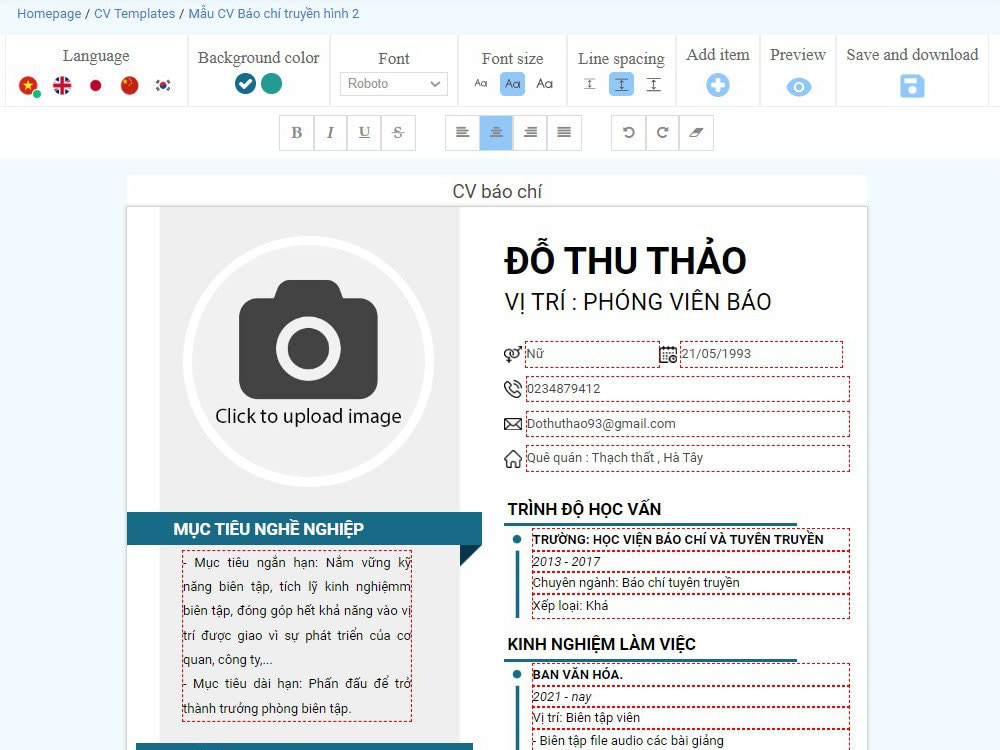Edit the name ĐỖ THU THẢO
Screen dimensions: 1000x750
point(626,260)
